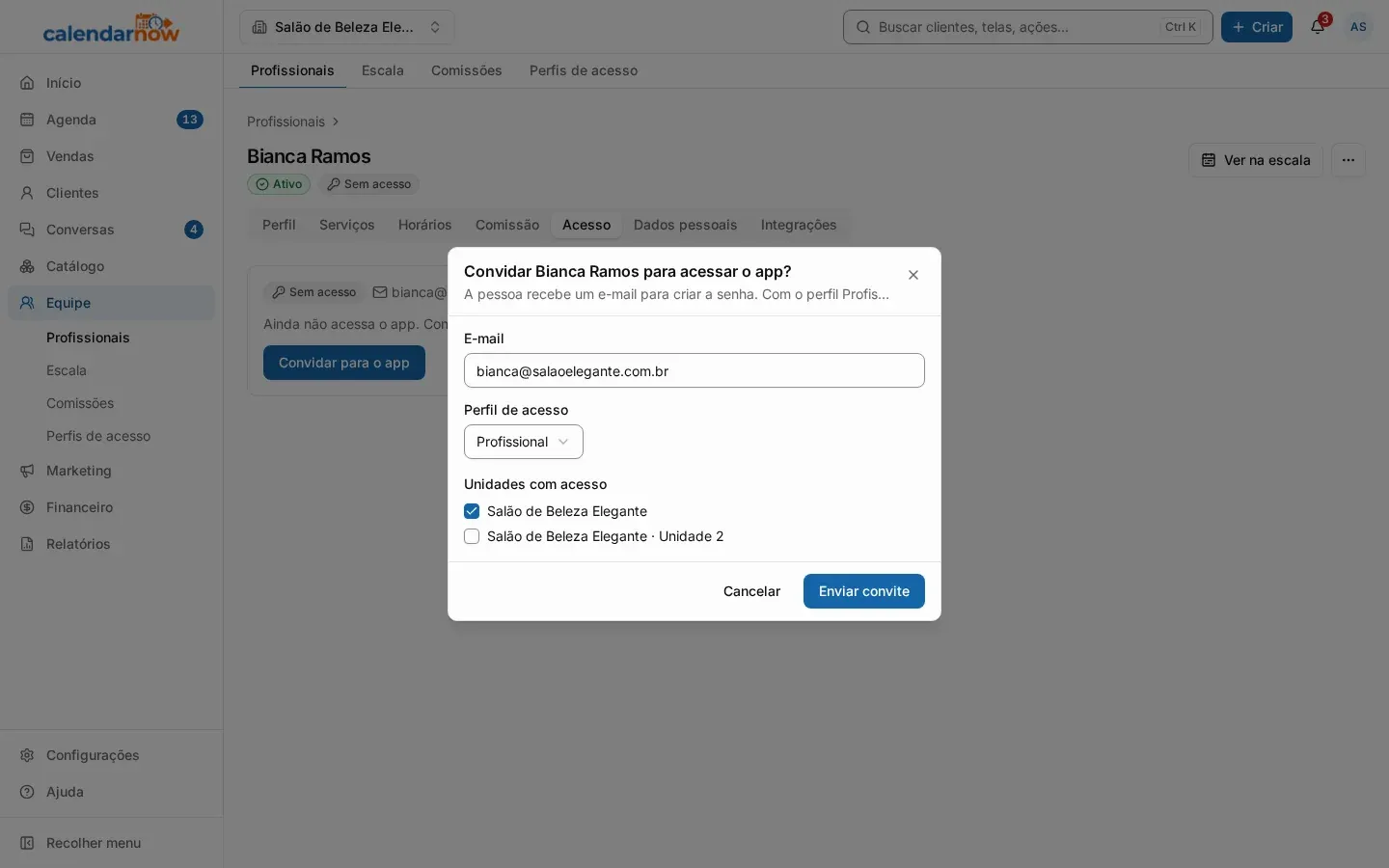Open Início from the sidebar
This screenshot has width=1389, height=868.
tap(111, 83)
